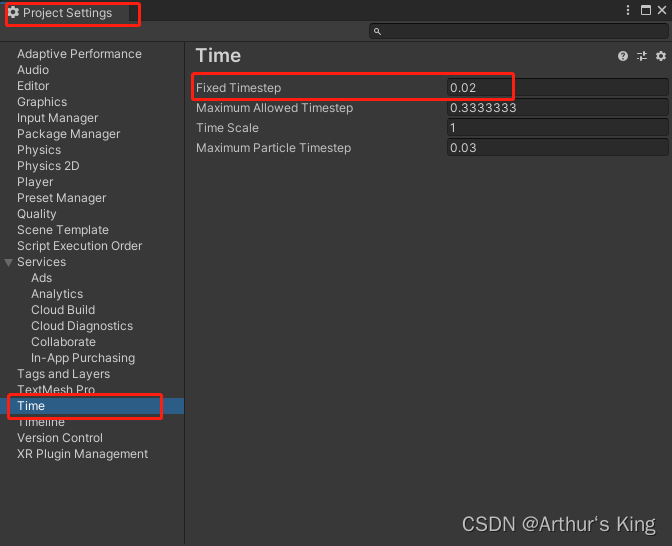Open the Editor settings category
This screenshot has width=672, height=546.
[33, 86]
